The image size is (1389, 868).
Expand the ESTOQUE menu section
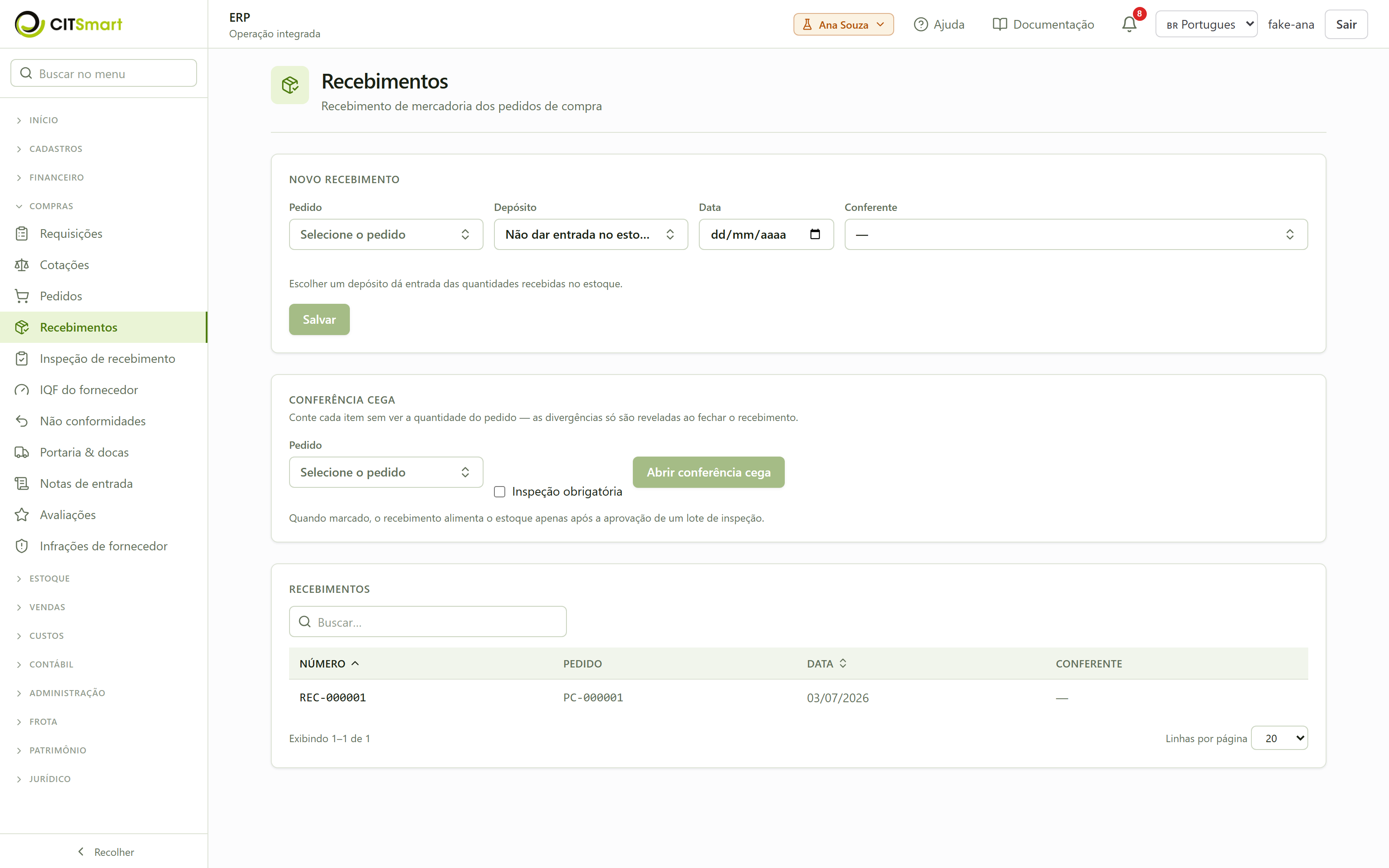pyautogui.click(x=49, y=579)
